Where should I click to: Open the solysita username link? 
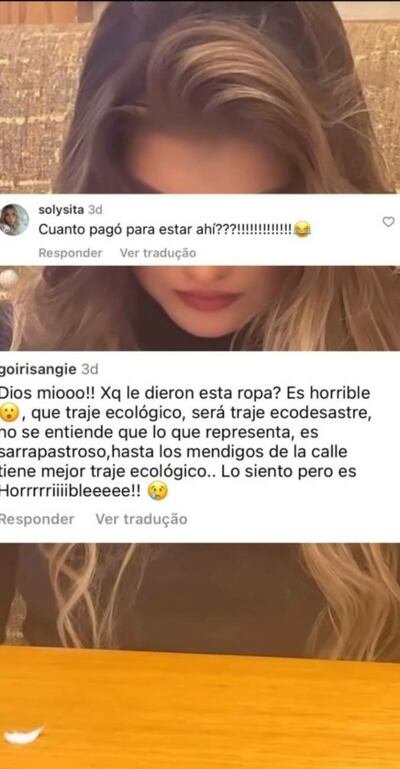[x=61, y=210]
